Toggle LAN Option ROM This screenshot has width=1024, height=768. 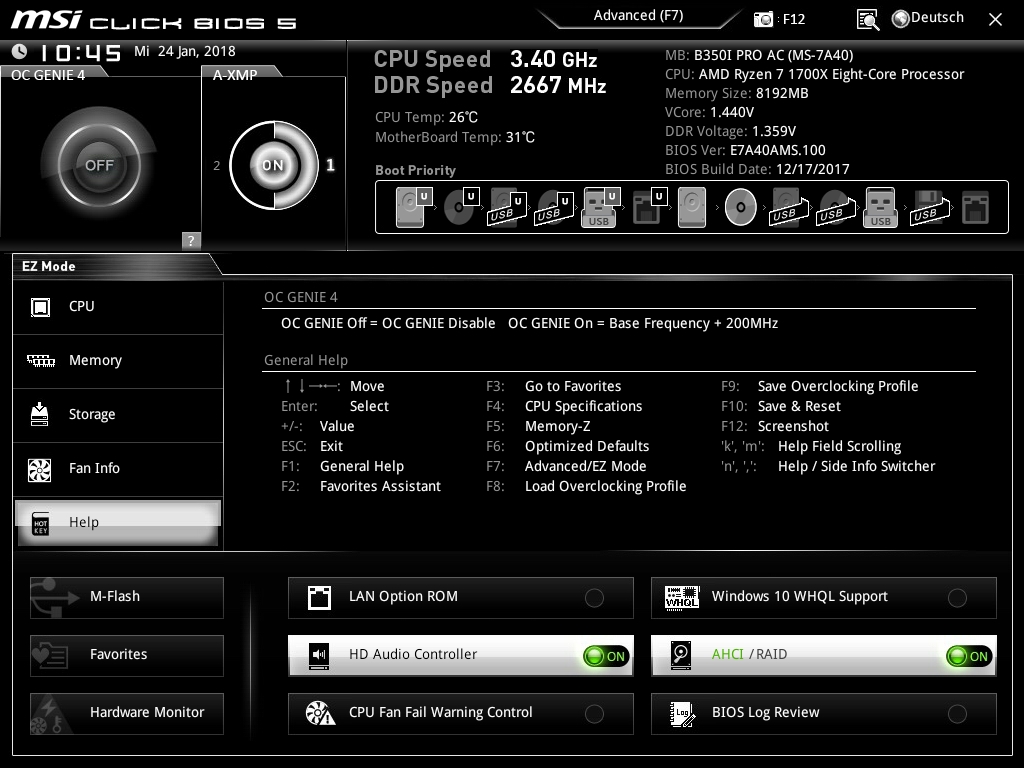(460, 598)
